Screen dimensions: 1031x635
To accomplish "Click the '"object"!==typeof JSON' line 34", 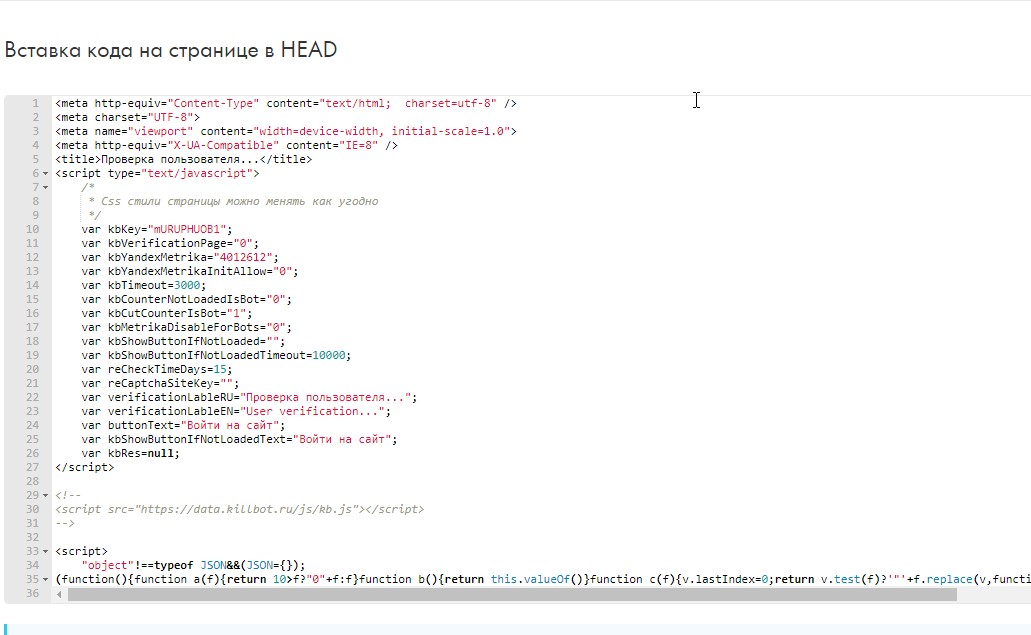I will pyautogui.click(x=193, y=565).
